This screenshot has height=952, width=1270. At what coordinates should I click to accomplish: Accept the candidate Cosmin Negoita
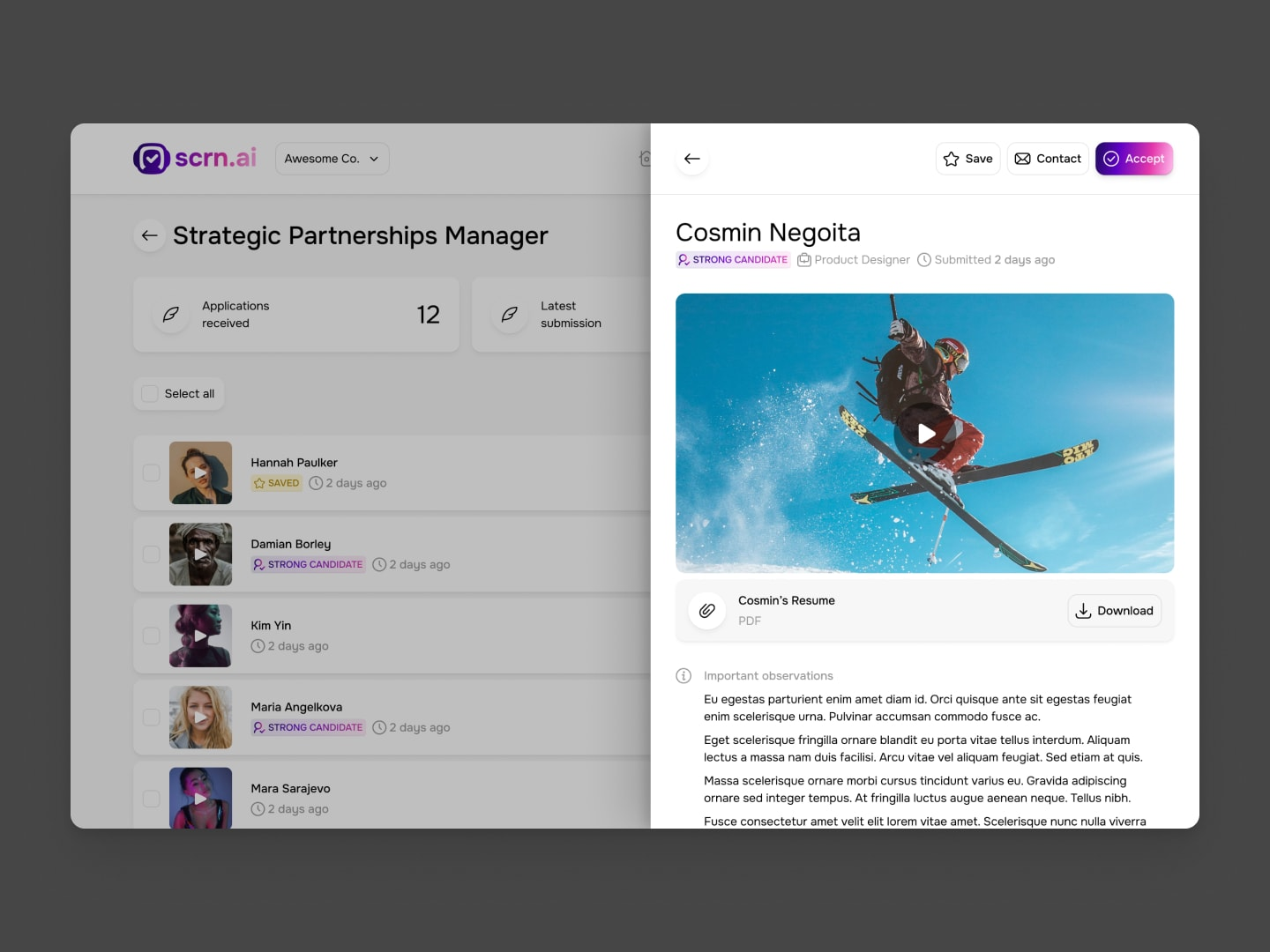(1134, 159)
